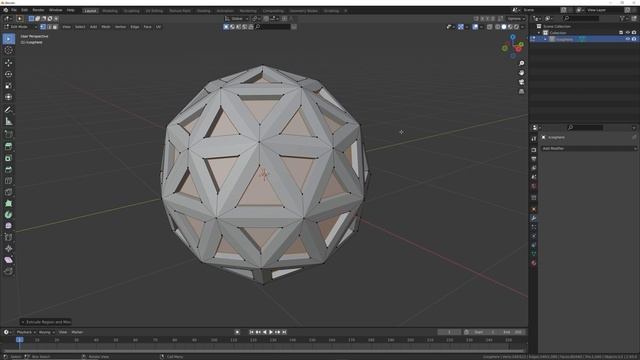Select the Rotate tool
The height and width of the screenshot is (360, 640).
(9, 74)
